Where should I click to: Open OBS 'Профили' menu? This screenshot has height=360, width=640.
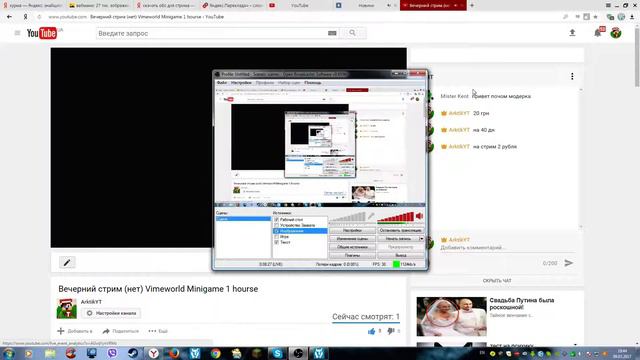[x=265, y=83]
